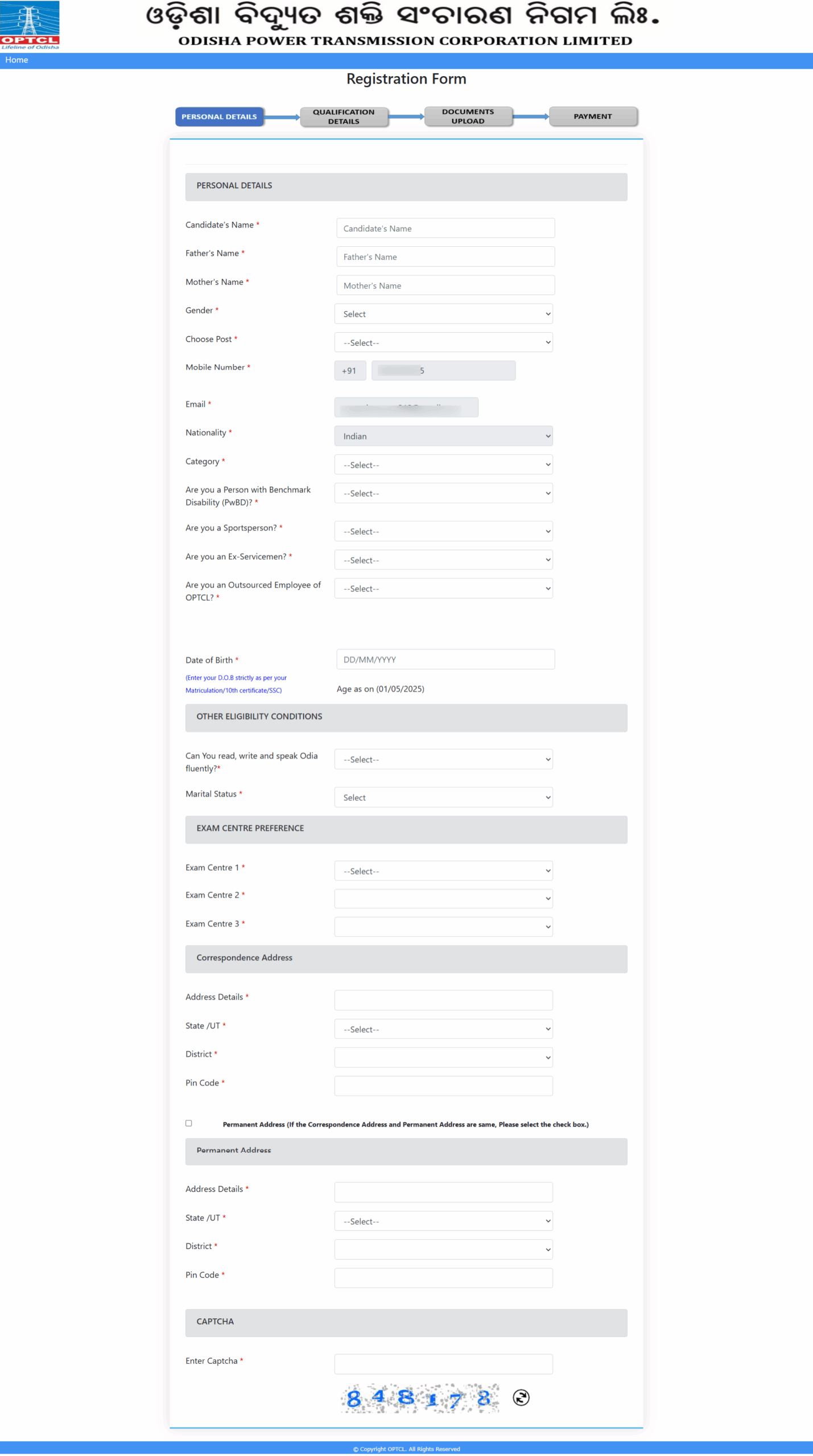This screenshot has width=813, height=1456.
Task: Click the Candidate's Name field
Action: pos(445,228)
